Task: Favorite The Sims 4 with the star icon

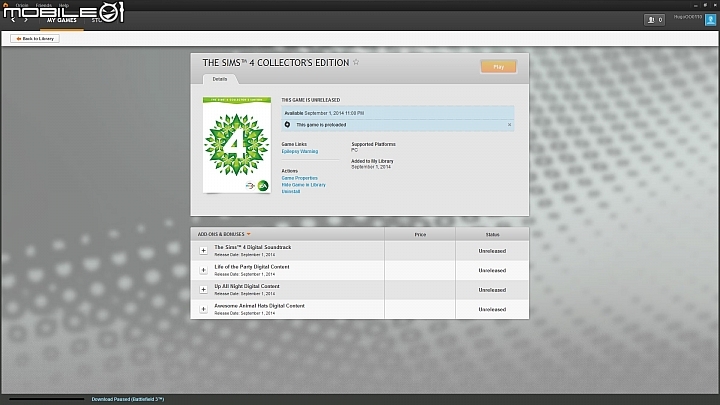Action: [356, 62]
